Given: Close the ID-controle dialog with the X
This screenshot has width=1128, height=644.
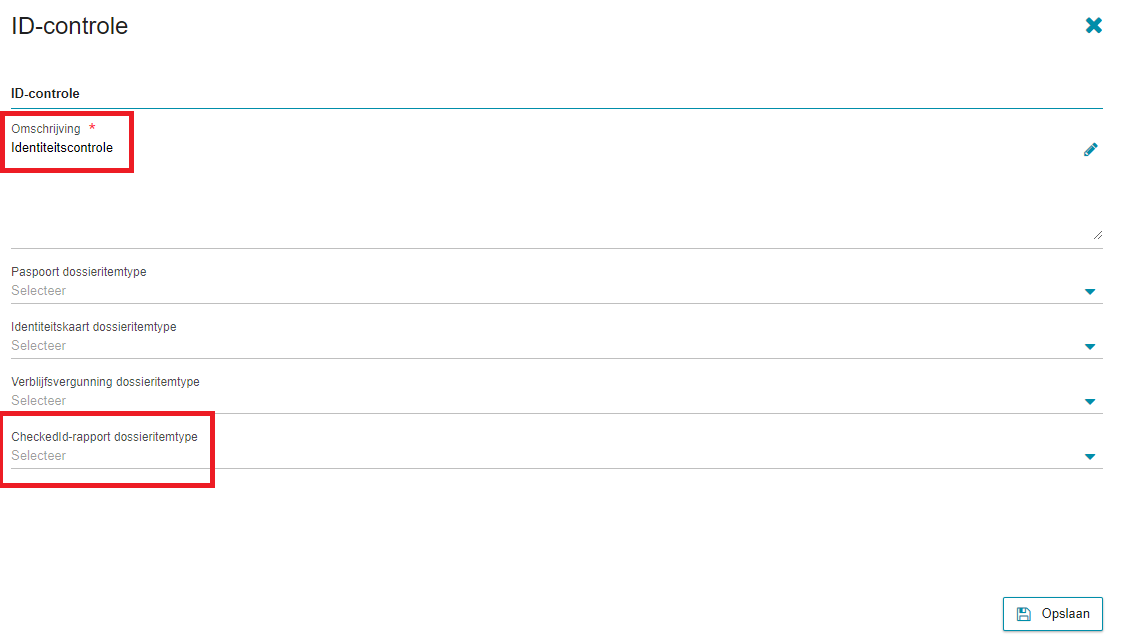Looking at the screenshot, I should coord(1093,26).
